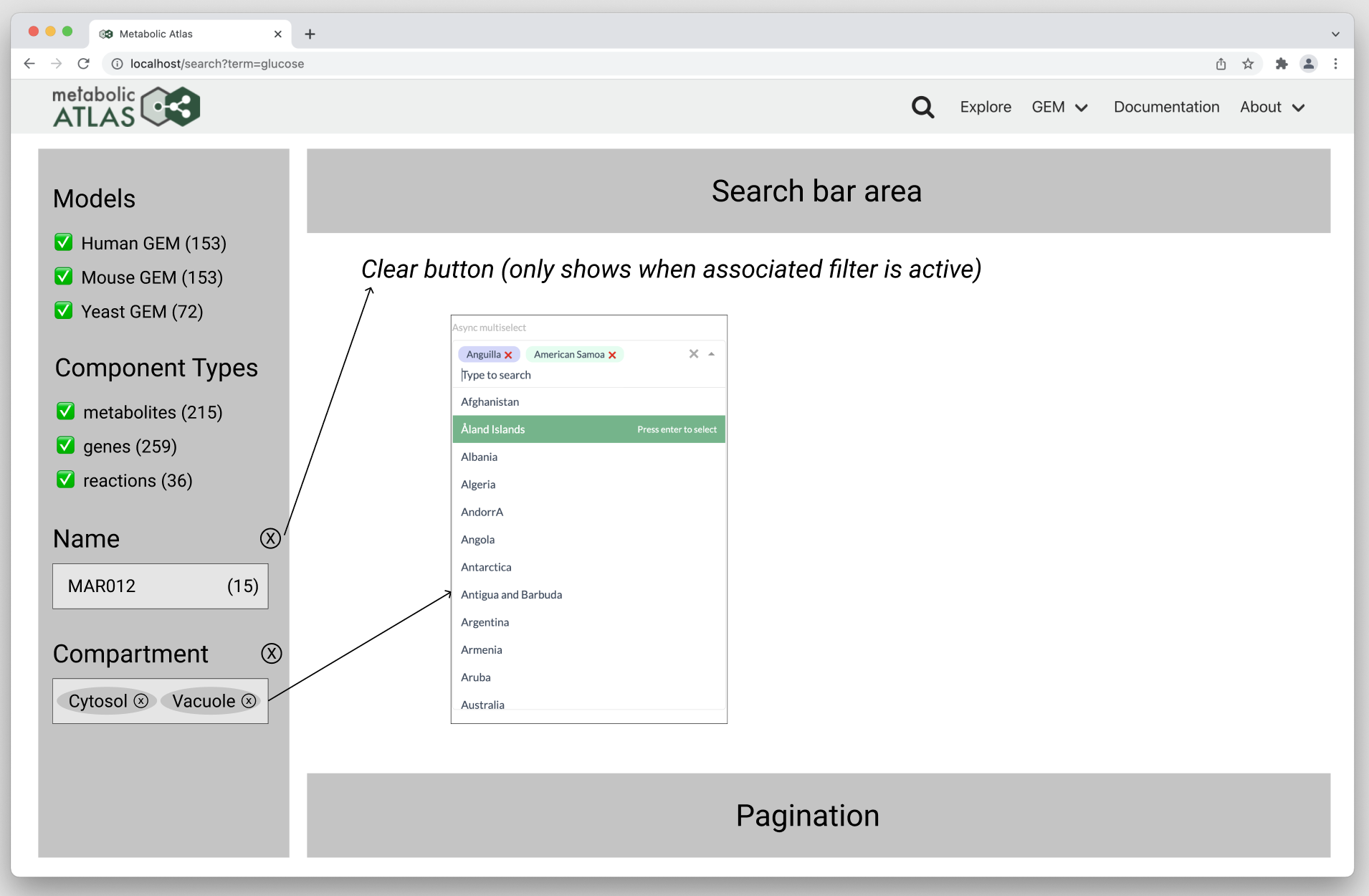Uncheck the Mouse GEM model filter

(63, 276)
